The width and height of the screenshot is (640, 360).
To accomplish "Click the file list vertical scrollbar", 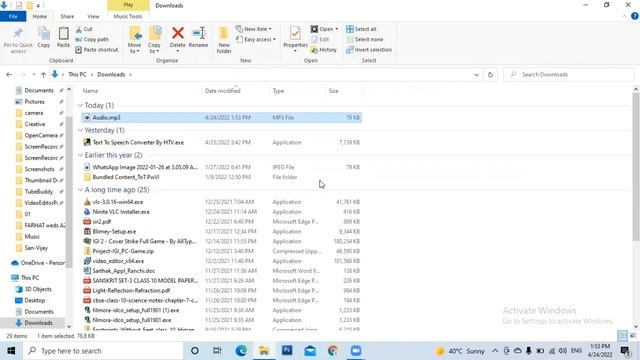I will pyautogui.click(x=636, y=167).
